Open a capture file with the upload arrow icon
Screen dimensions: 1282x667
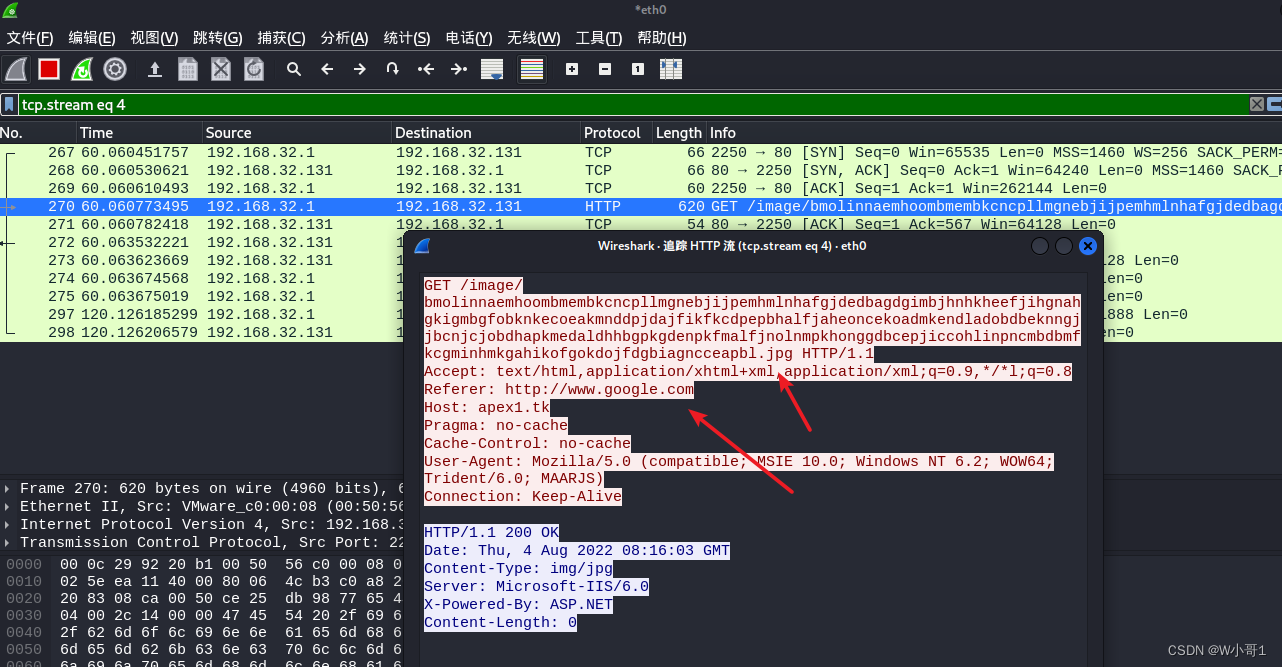155,69
